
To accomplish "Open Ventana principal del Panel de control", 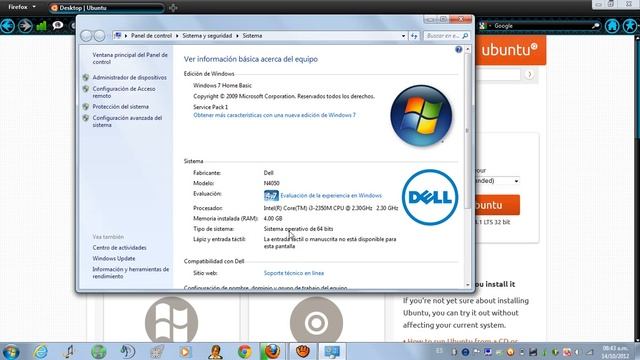I will click(130, 58).
